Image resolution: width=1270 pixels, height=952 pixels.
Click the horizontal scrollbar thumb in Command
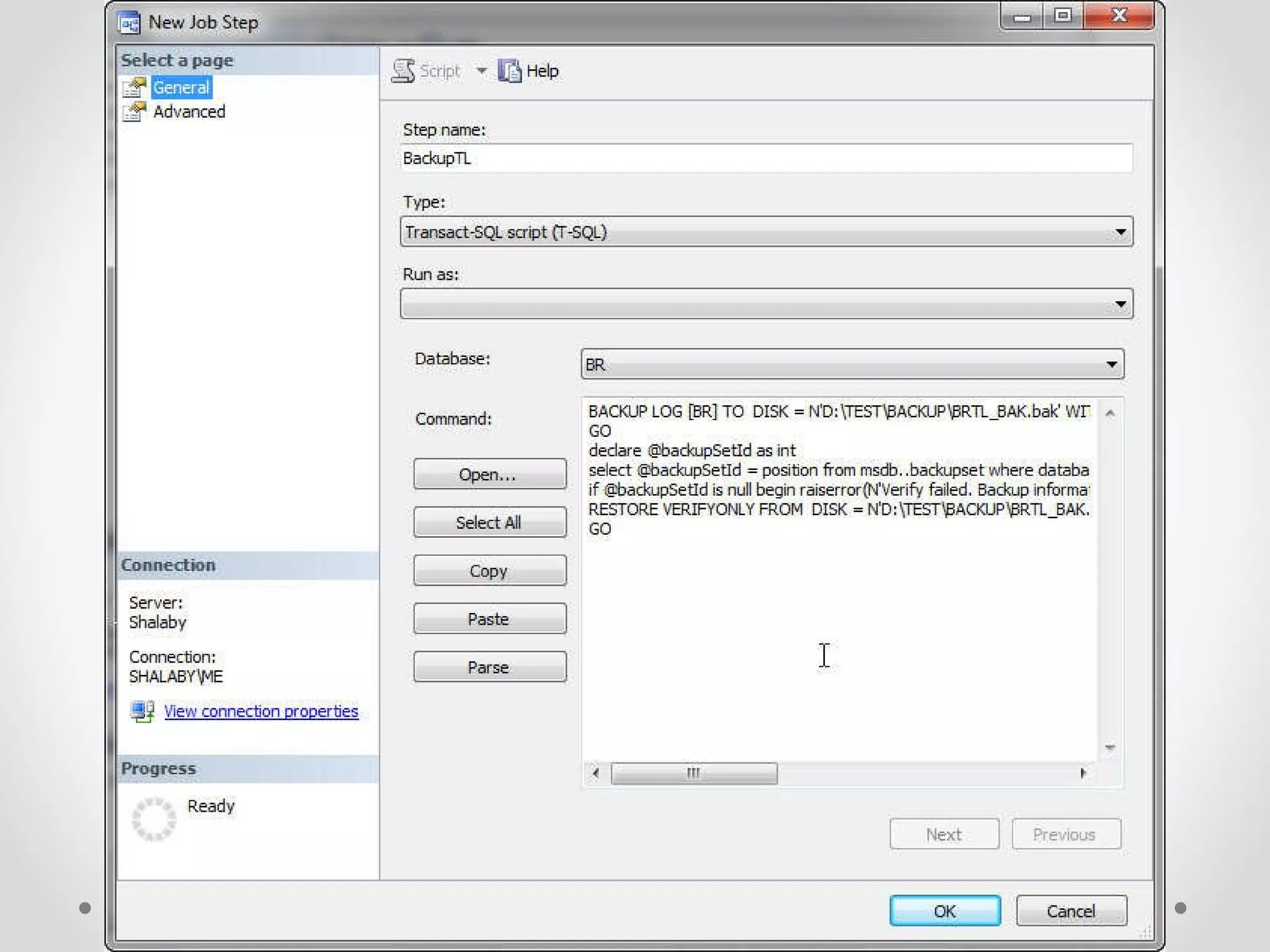[693, 773]
